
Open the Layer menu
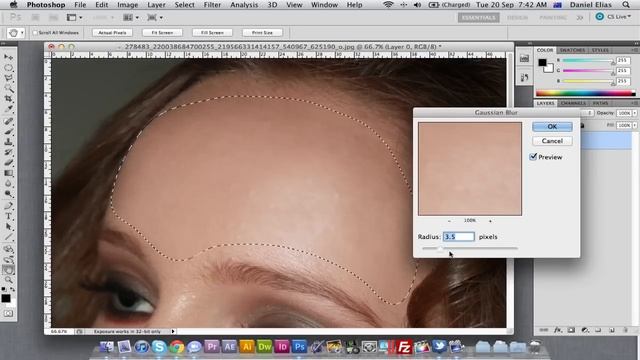point(156,5)
